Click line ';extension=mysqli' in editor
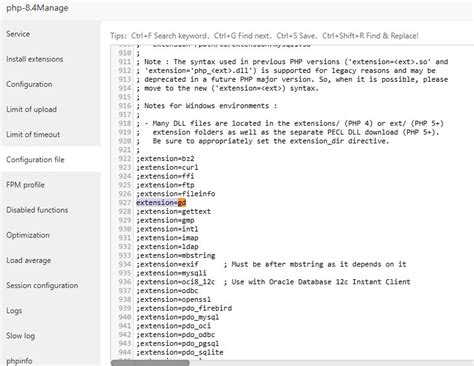 click(171, 273)
